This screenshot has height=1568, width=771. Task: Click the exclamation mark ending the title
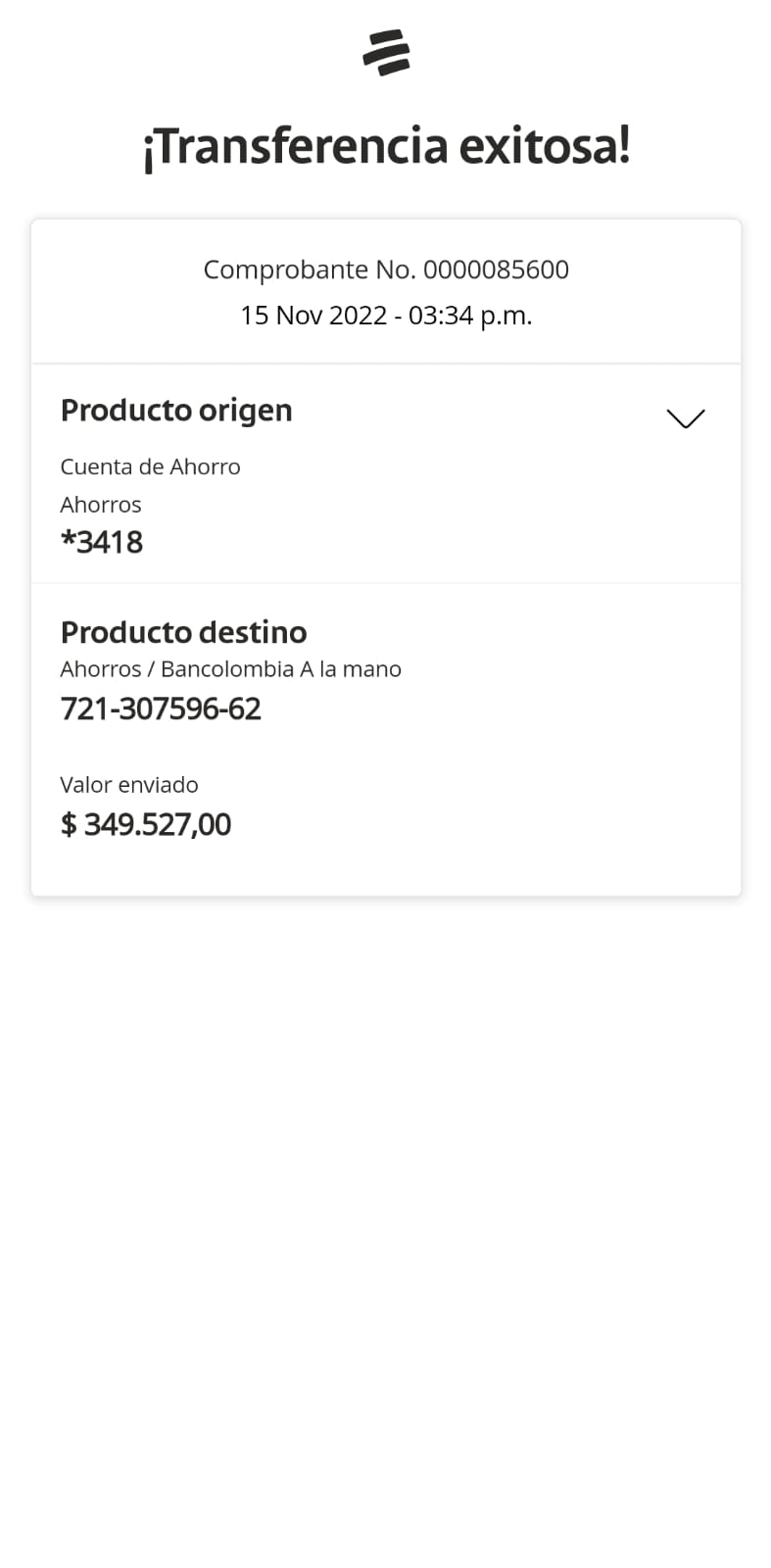tap(623, 147)
